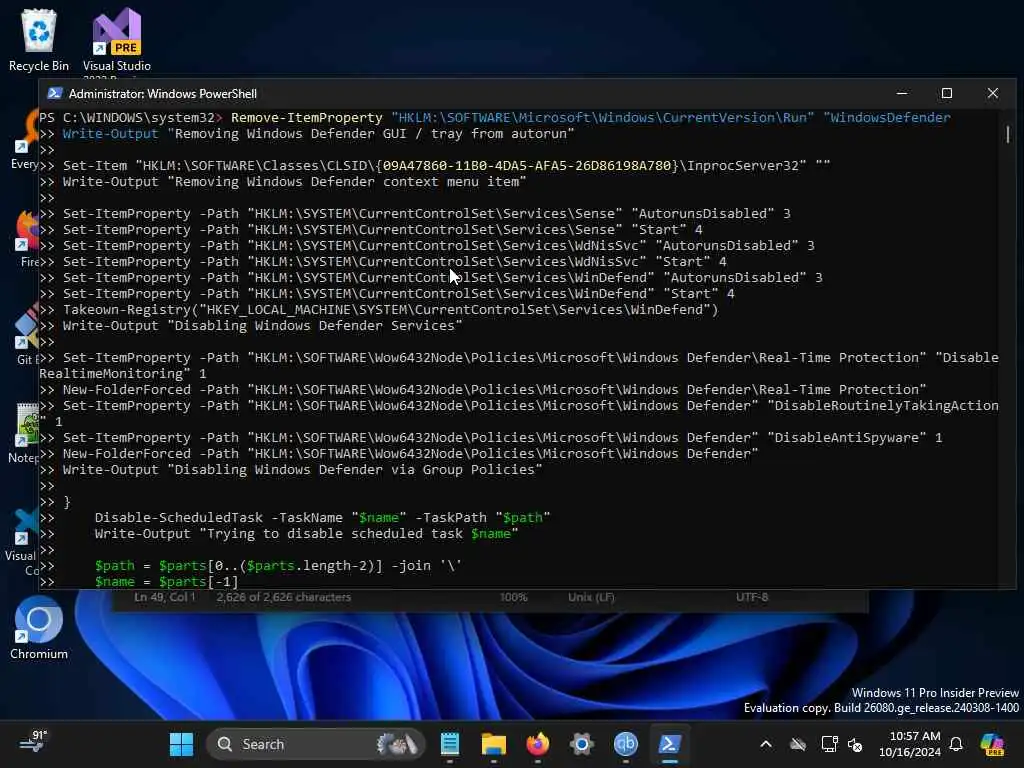Click the 'Disable-ScheduledTask' command line
Image resolution: width=1024 pixels, height=768 pixels.
pyautogui.click(x=323, y=517)
